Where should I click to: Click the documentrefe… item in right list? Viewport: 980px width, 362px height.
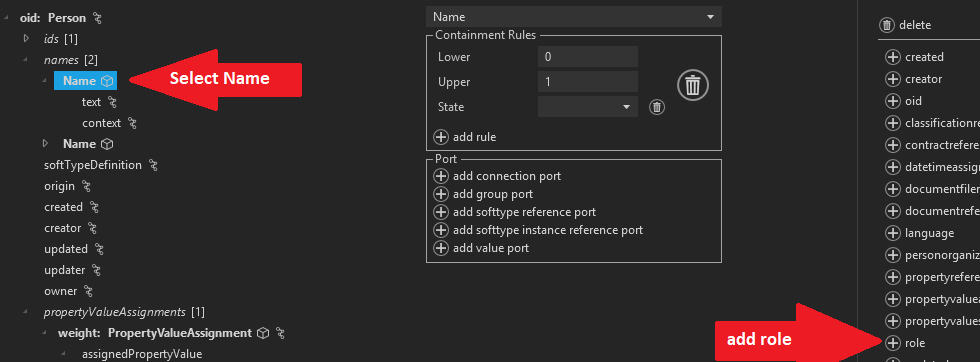coord(942,211)
